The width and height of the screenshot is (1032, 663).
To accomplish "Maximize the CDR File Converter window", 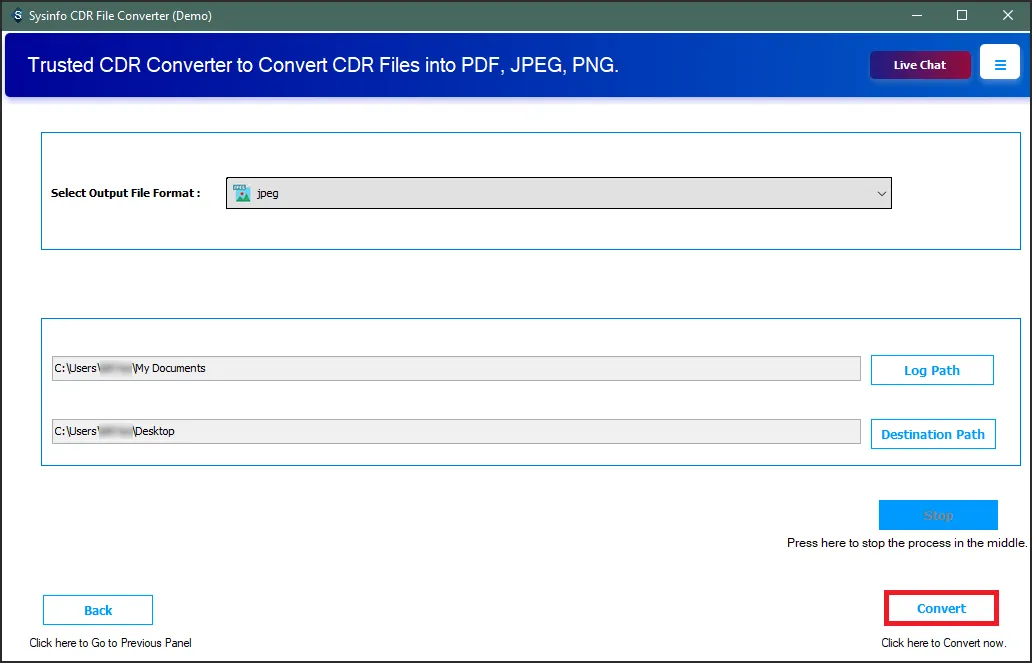I will 962,16.
